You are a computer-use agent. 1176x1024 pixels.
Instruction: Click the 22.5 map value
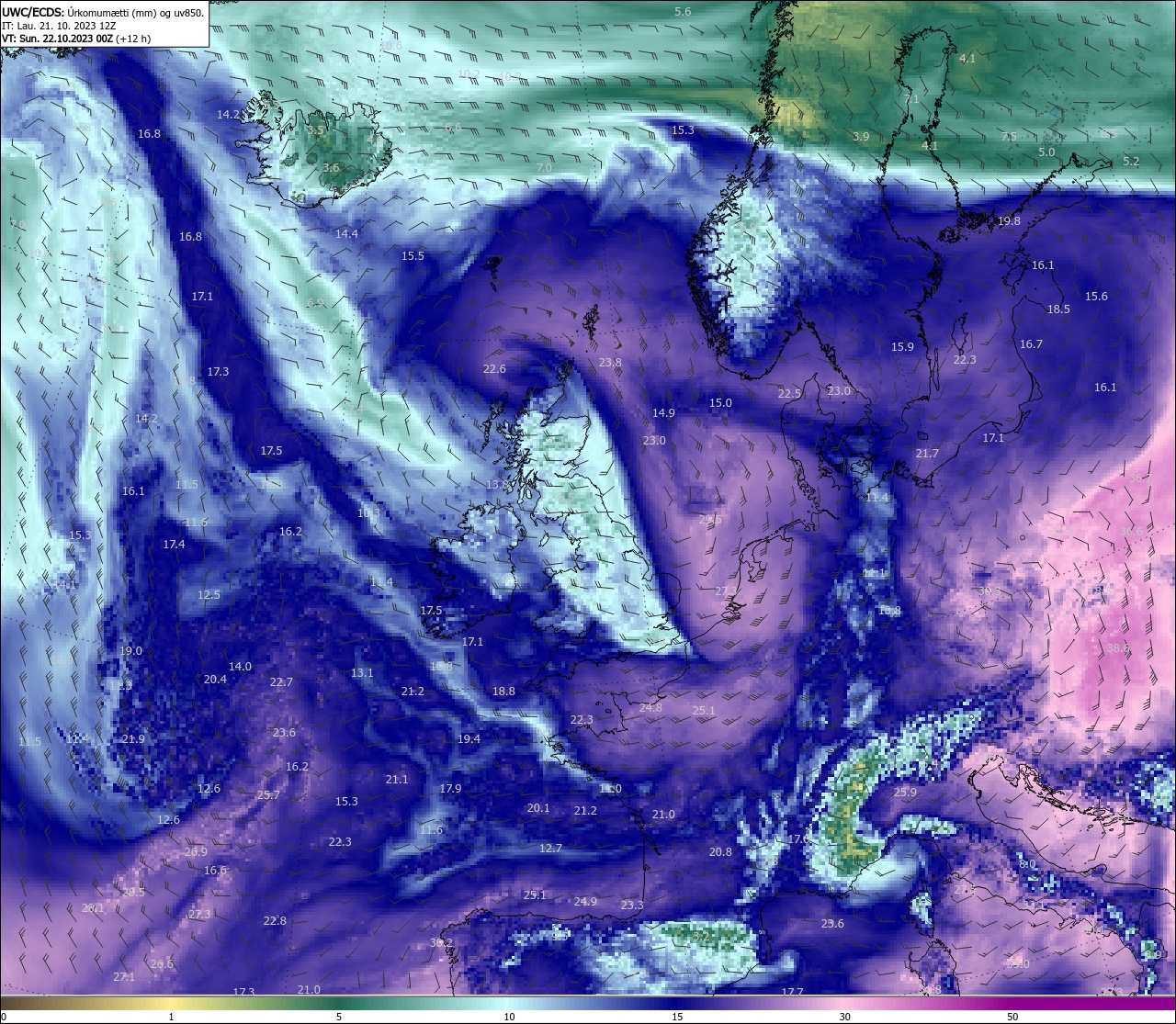point(789,394)
